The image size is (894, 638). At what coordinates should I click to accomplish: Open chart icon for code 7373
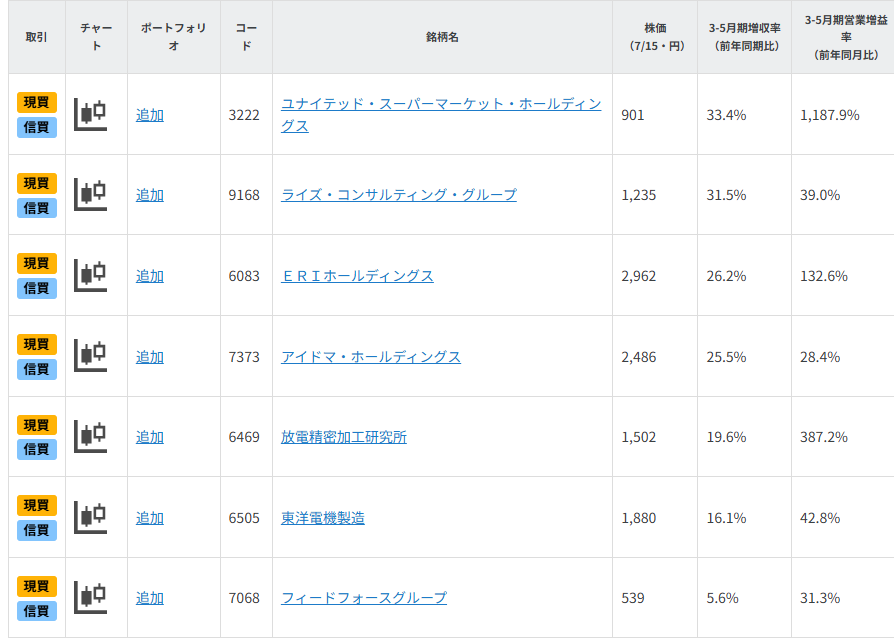click(91, 356)
